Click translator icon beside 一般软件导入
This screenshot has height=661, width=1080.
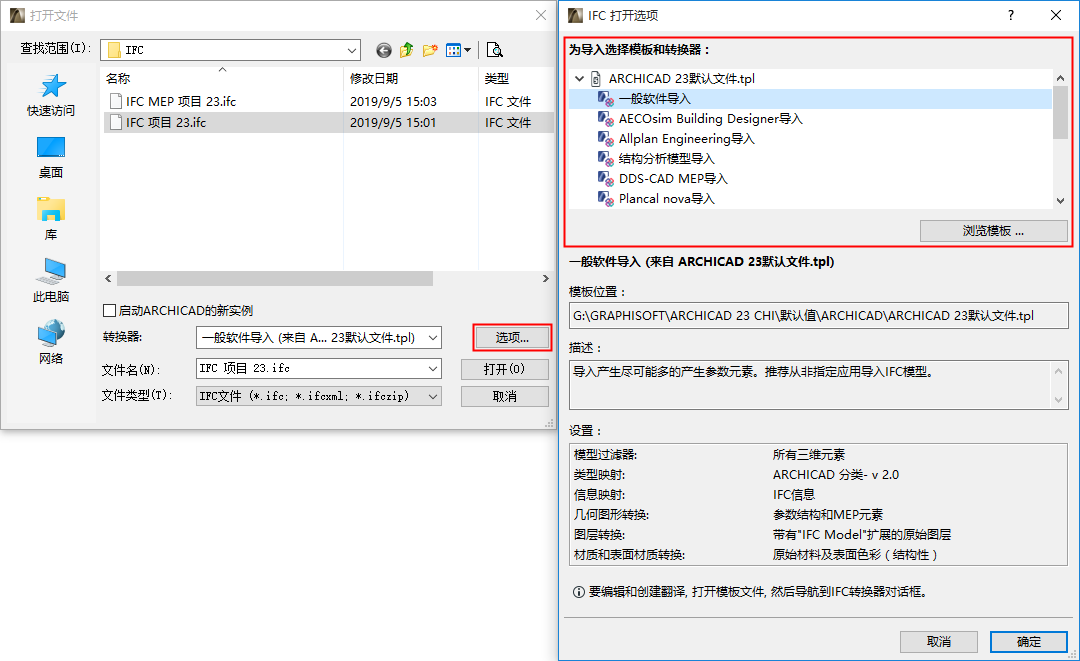(x=605, y=99)
